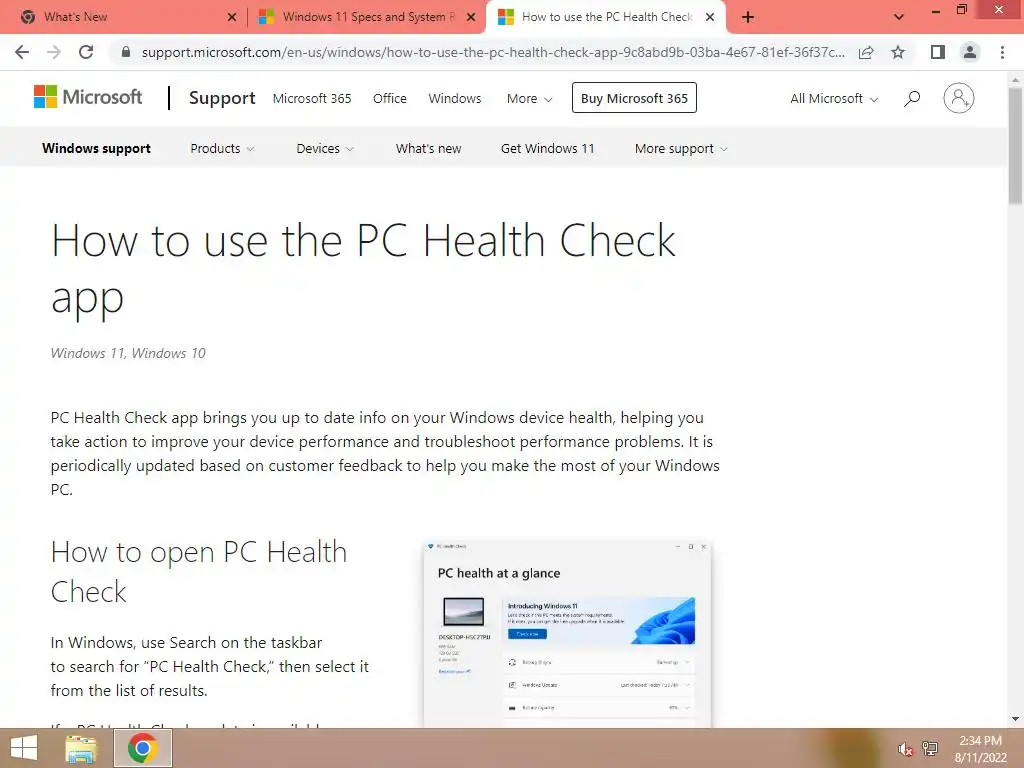Image resolution: width=1024 pixels, height=768 pixels.
Task: Select the How to use PC Health Check tab
Action: [605, 17]
